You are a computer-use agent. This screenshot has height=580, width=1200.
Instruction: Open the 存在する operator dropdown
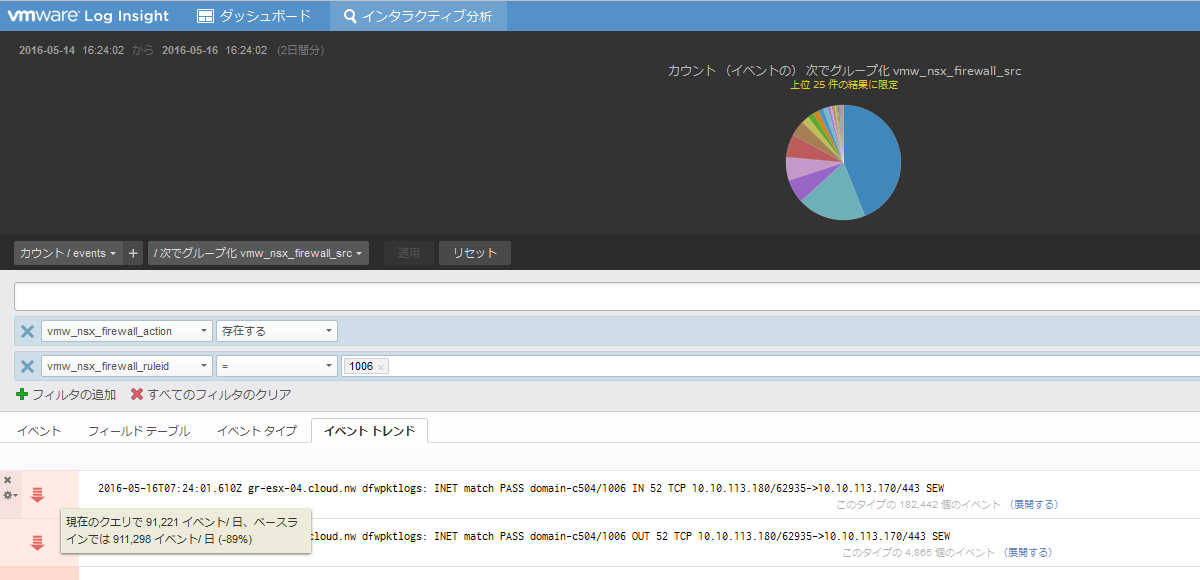click(277, 331)
